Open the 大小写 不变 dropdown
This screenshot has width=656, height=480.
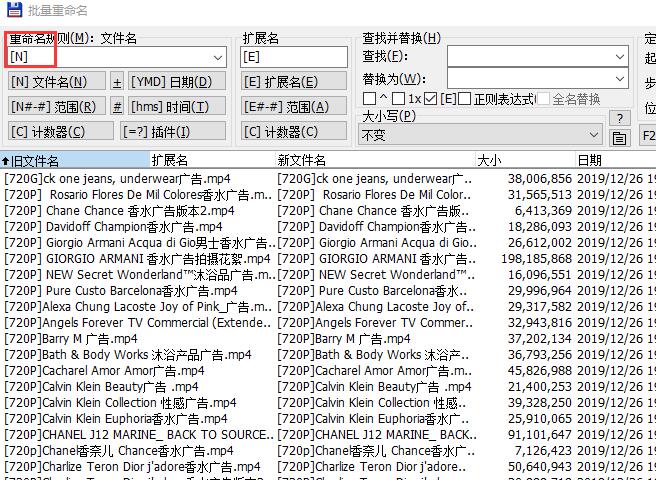pyautogui.click(x=480, y=135)
